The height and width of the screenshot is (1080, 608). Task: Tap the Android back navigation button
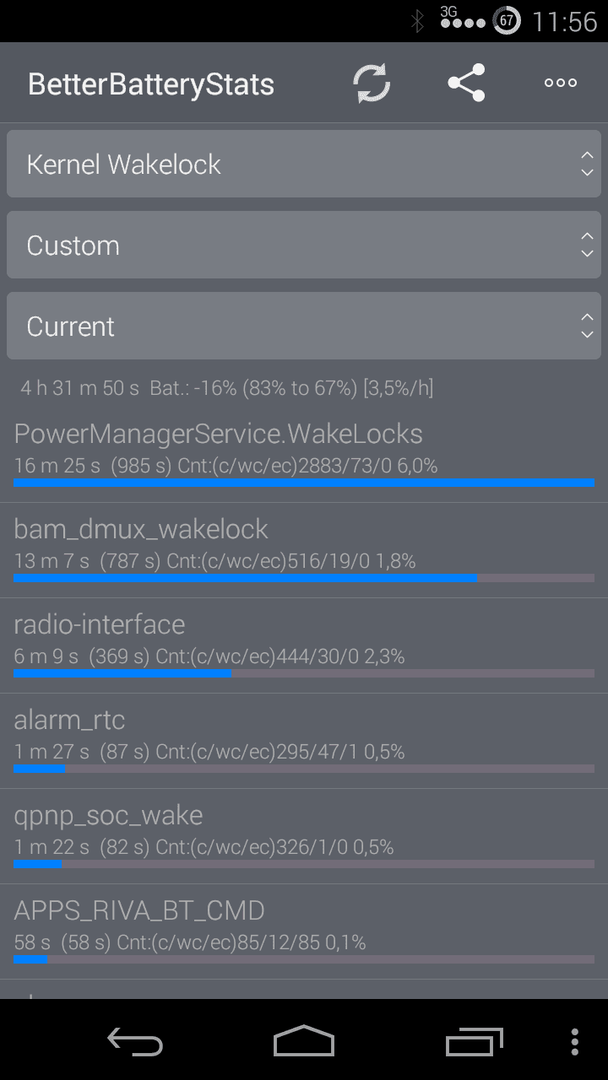click(135, 1041)
